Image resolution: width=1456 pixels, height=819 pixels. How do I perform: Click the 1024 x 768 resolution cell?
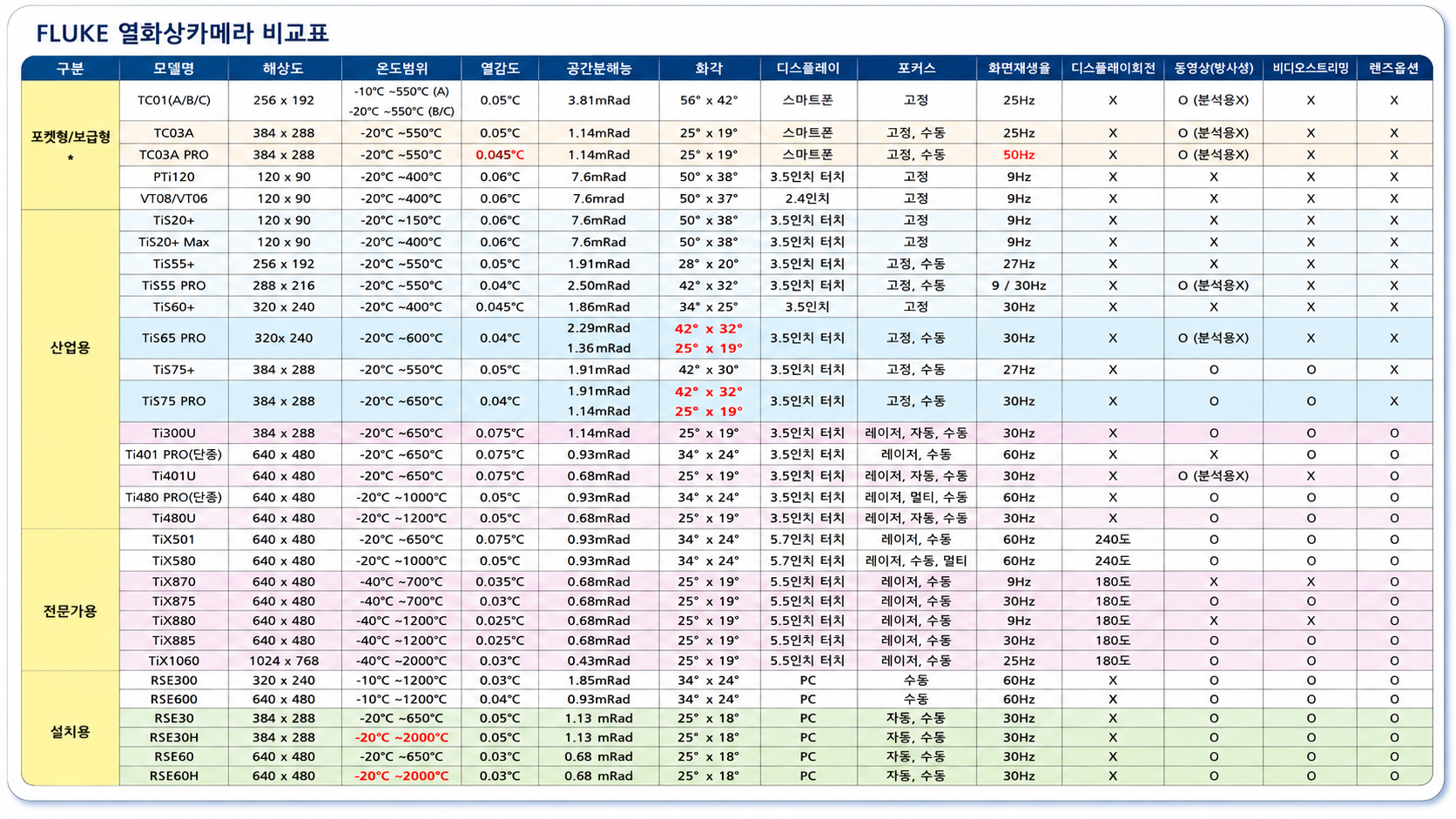(284, 661)
